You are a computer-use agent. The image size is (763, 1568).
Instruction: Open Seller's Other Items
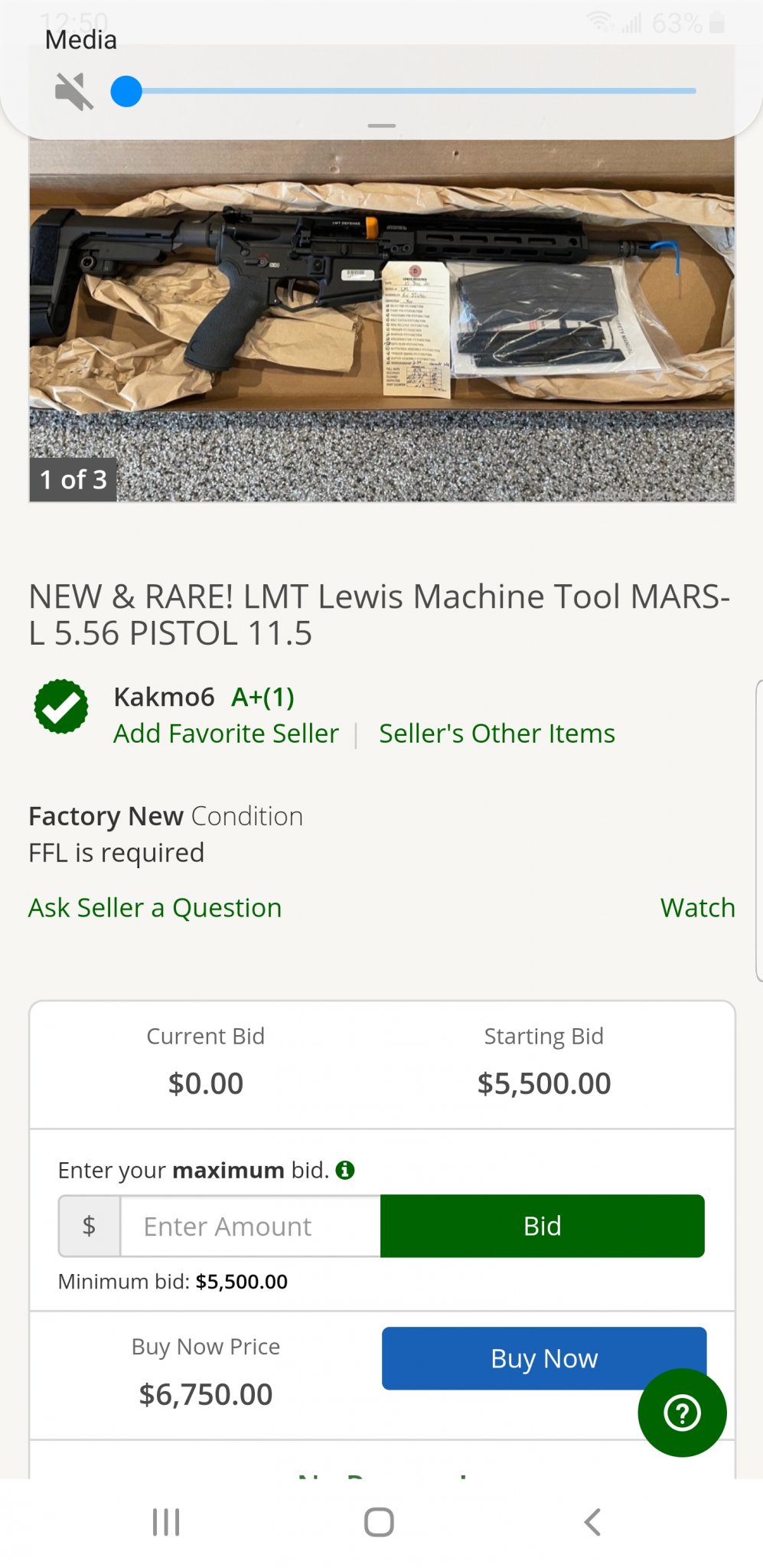click(x=497, y=733)
